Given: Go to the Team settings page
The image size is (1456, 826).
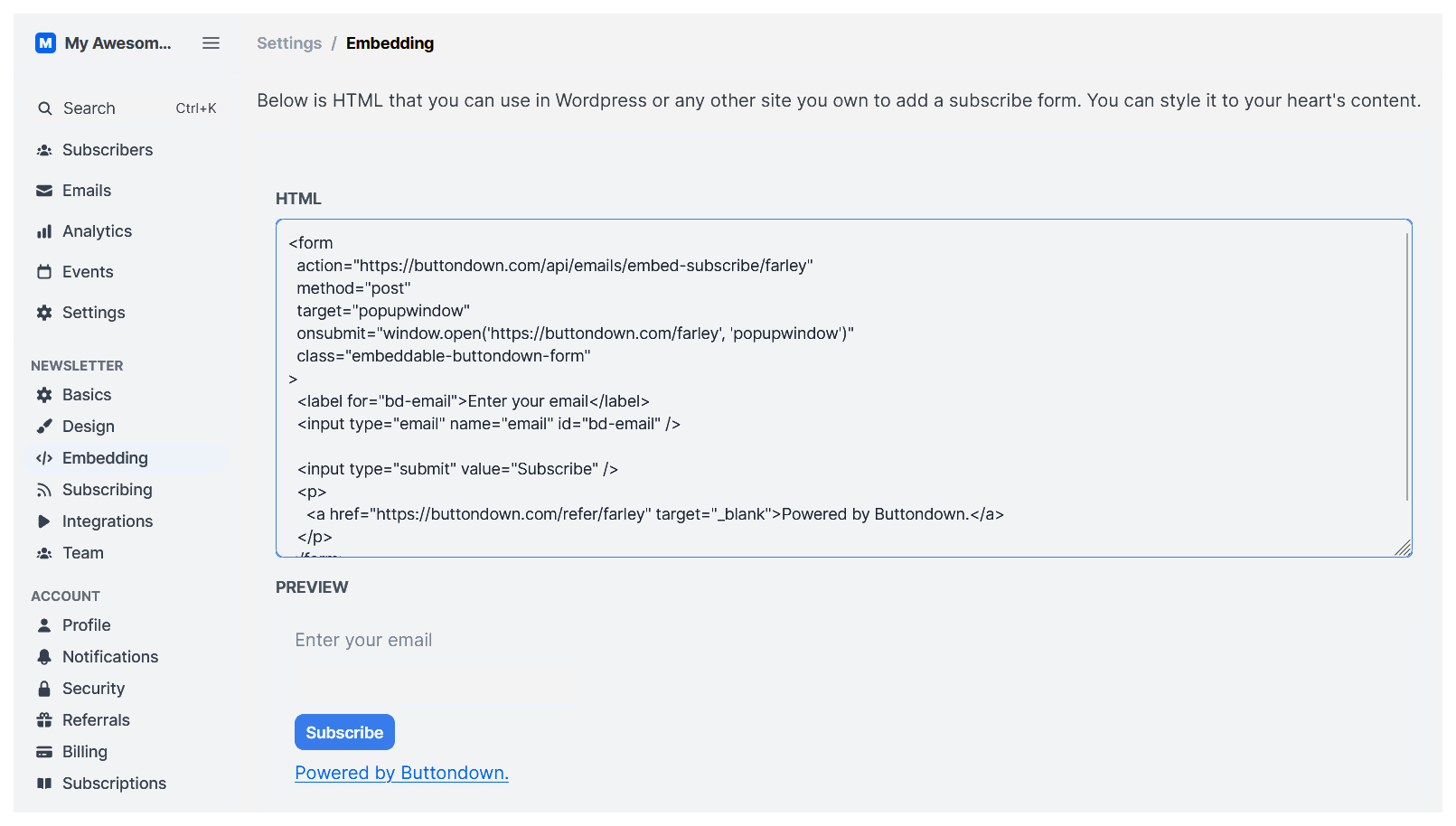Looking at the screenshot, I should (x=82, y=553).
